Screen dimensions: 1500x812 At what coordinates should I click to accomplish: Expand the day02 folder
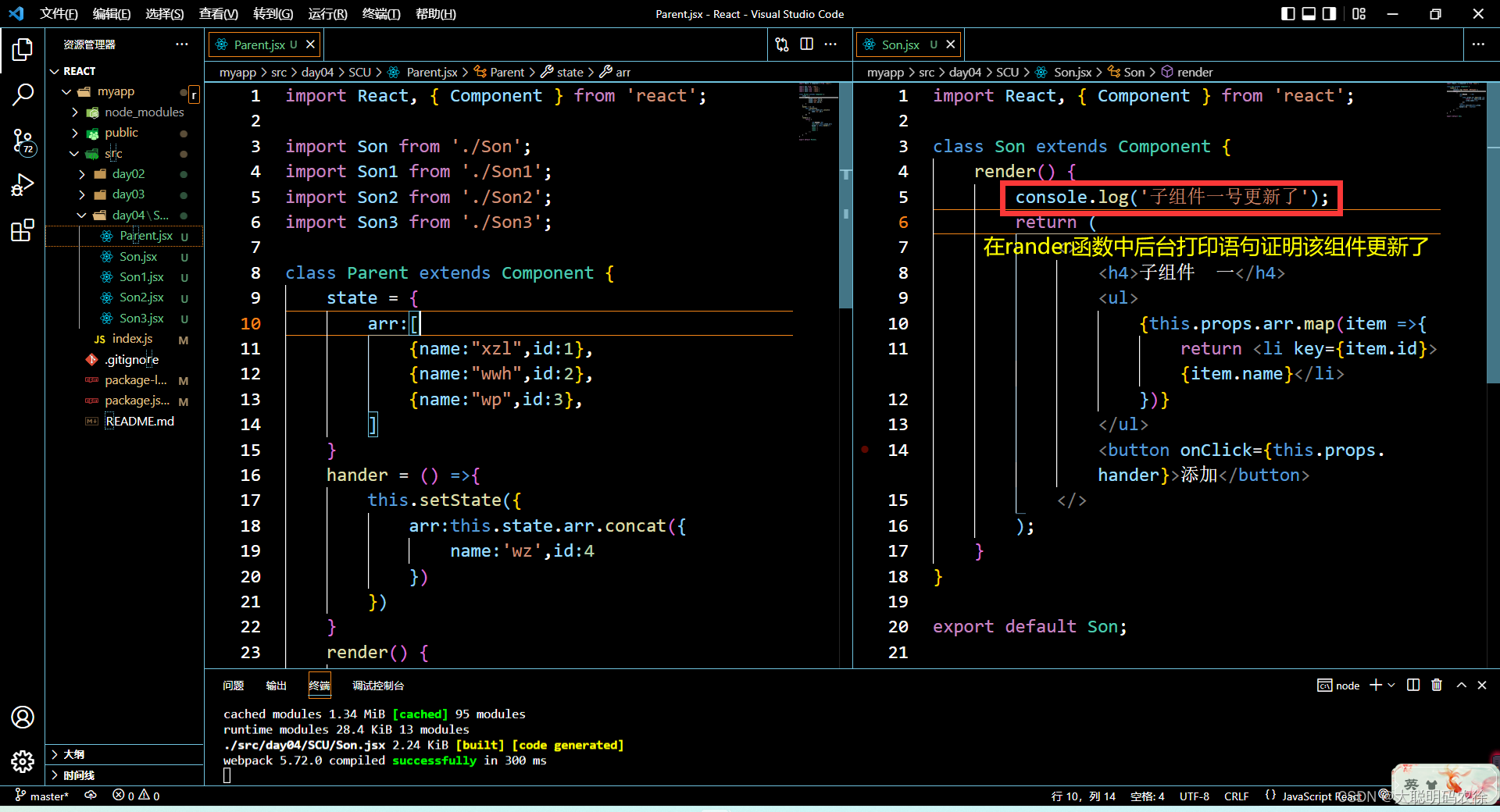[82, 174]
